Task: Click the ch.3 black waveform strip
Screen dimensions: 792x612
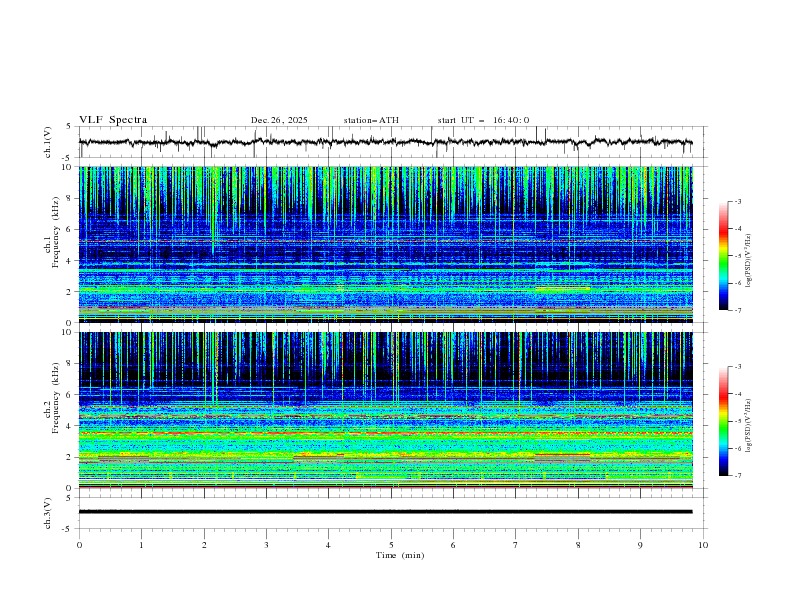Action: point(386,512)
